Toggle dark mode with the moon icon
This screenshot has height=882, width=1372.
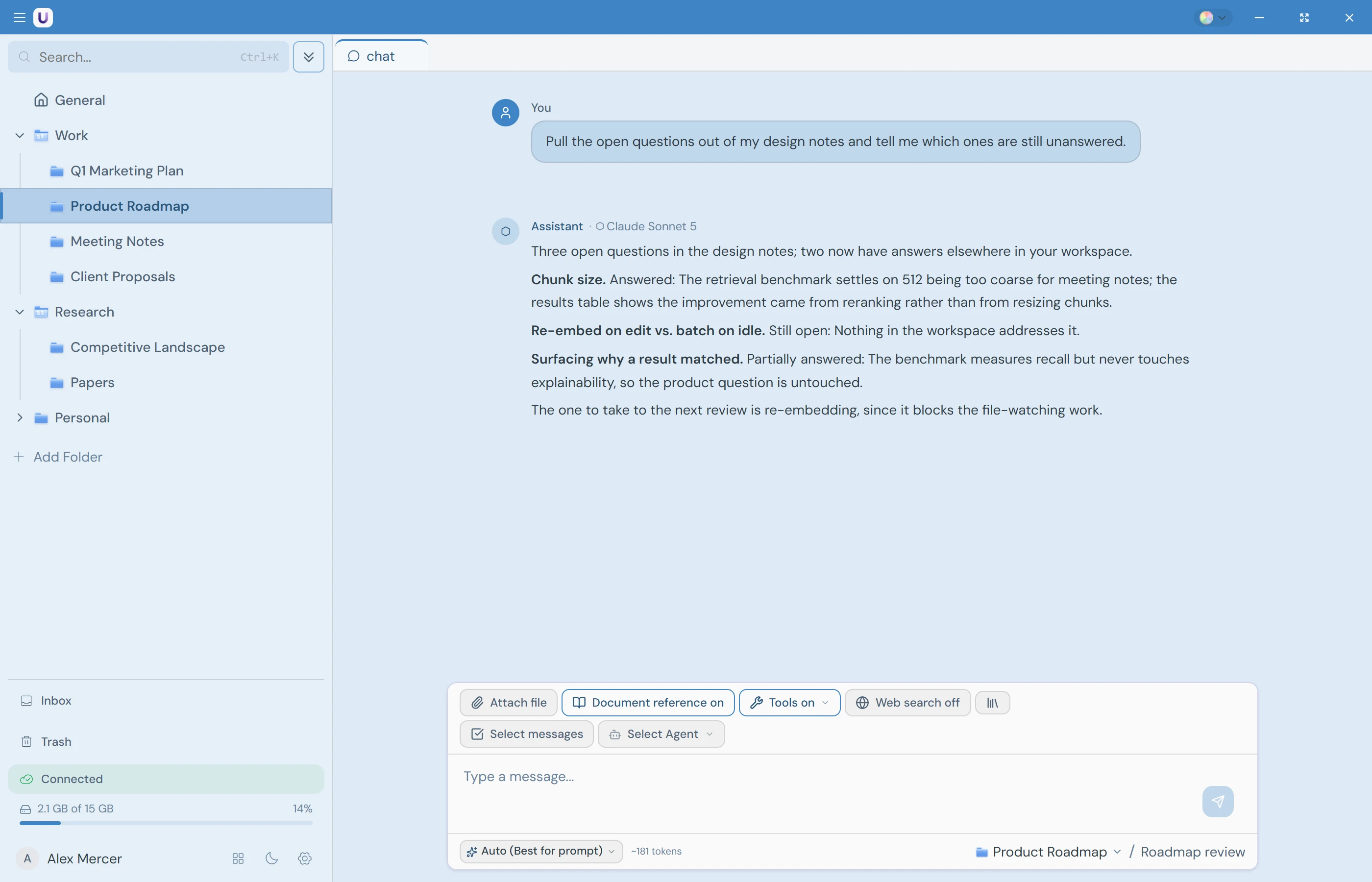coord(272,859)
